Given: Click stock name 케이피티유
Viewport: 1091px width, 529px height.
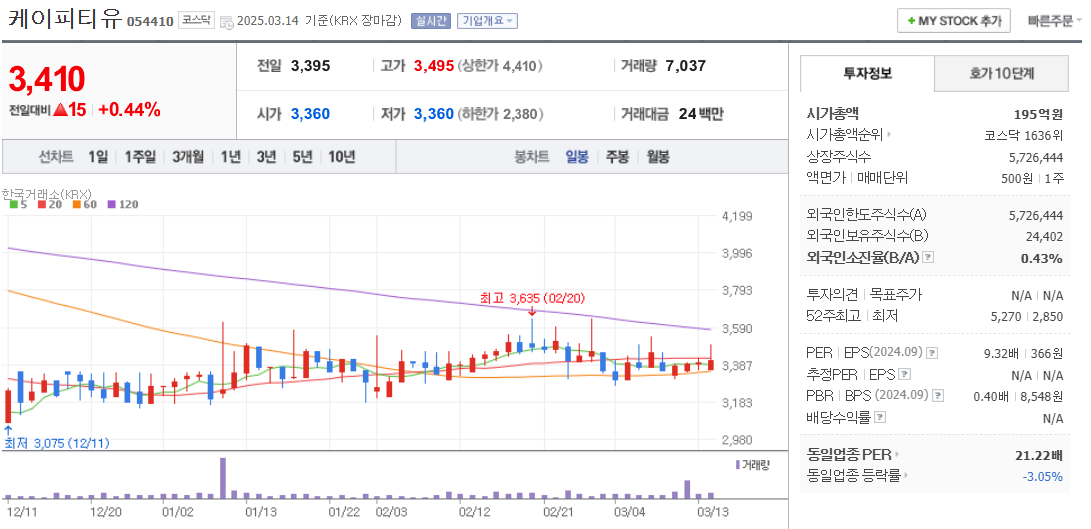Looking at the screenshot, I should [x=65, y=19].
